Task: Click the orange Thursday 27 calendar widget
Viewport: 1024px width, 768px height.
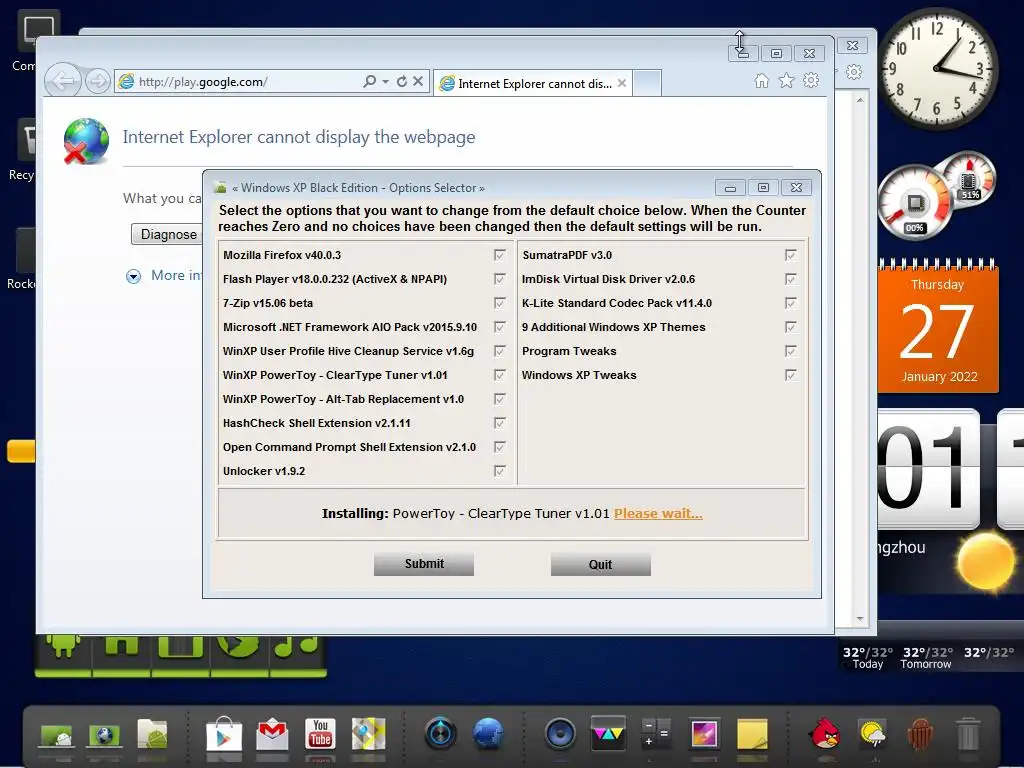Action: [x=938, y=327]
